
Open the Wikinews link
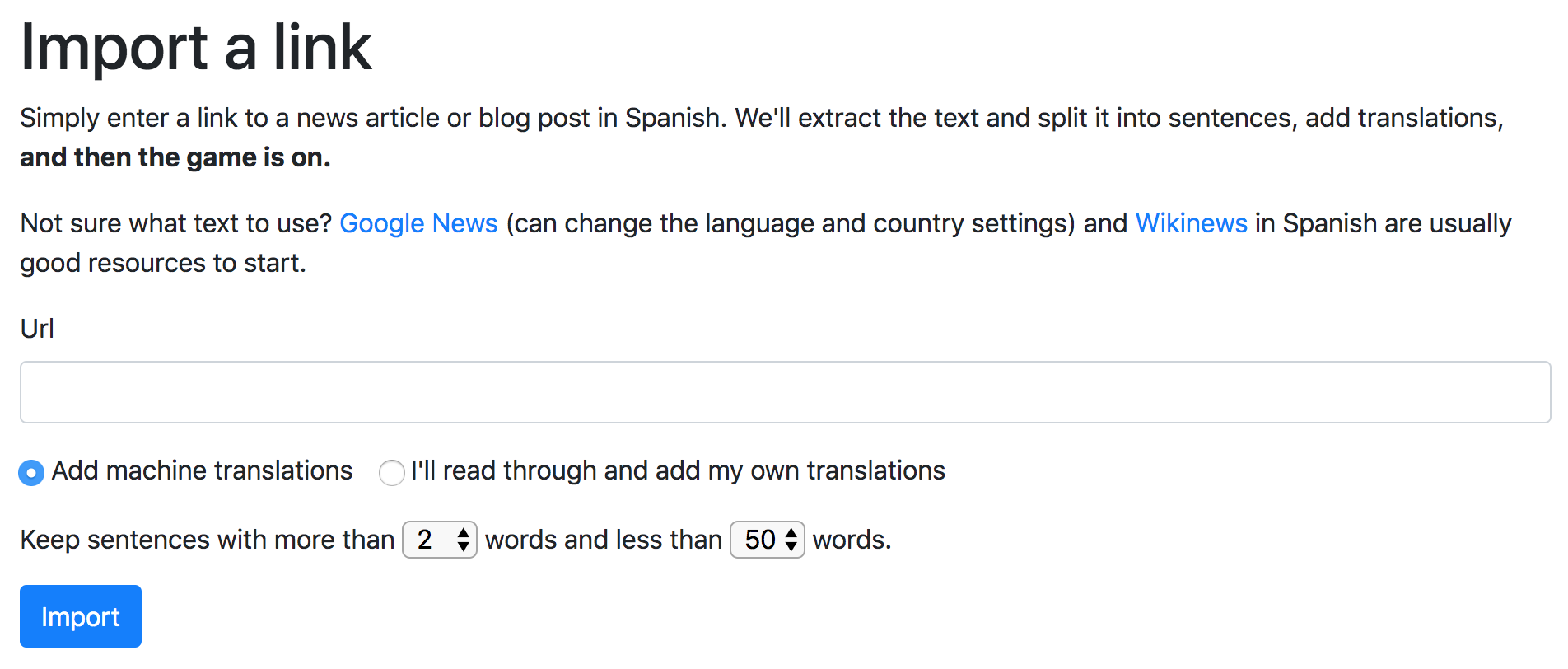[1192, 223]
